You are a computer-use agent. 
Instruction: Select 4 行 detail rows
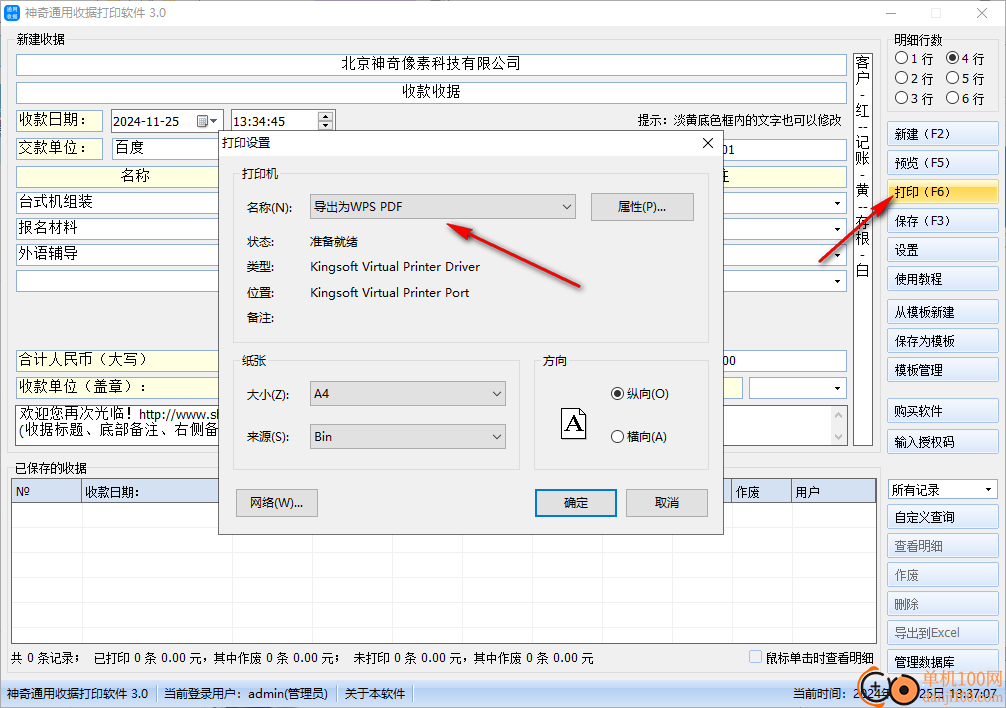953,58
